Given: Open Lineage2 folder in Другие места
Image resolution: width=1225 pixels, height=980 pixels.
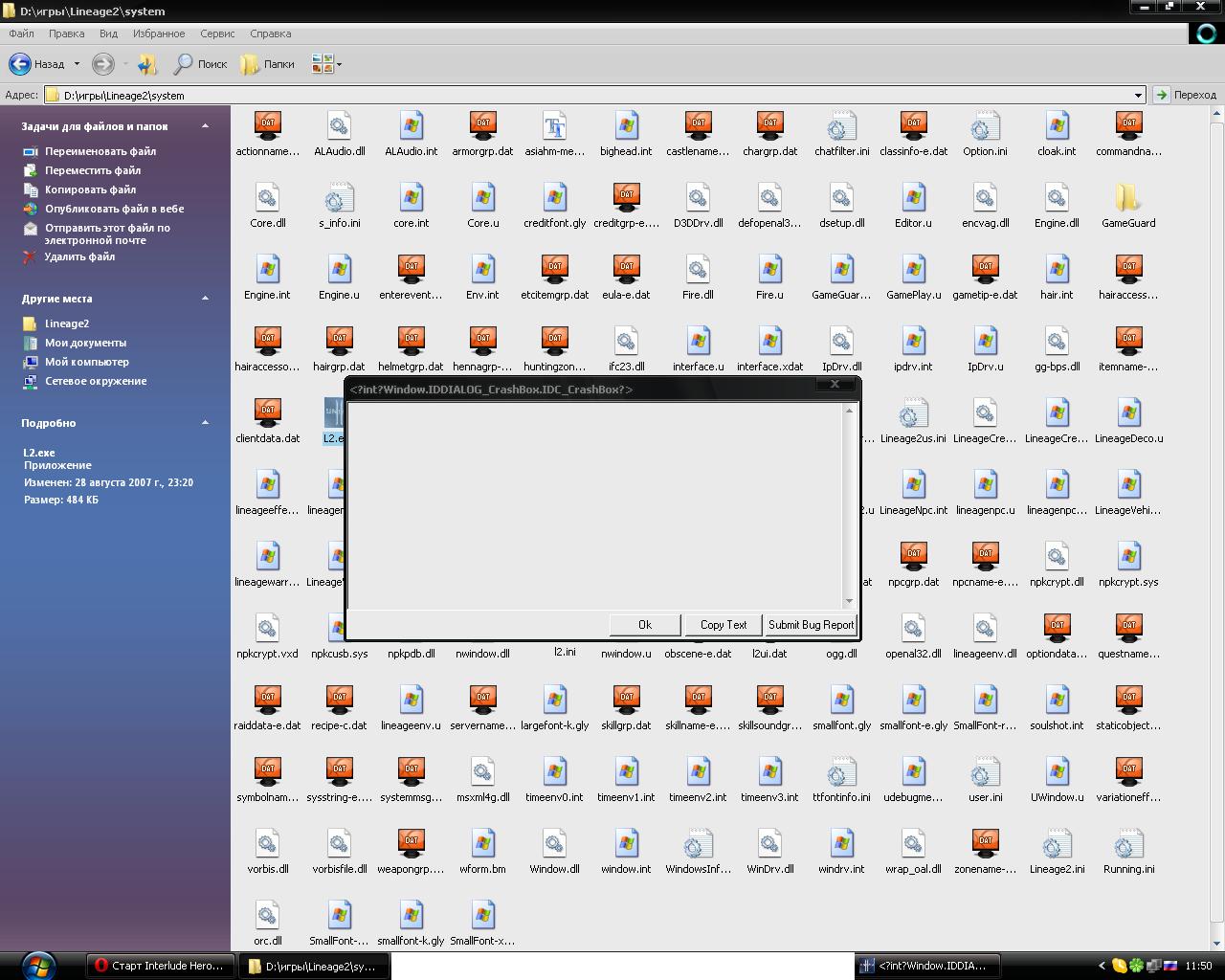Looking at the screenshot, I should pos(67,323).
